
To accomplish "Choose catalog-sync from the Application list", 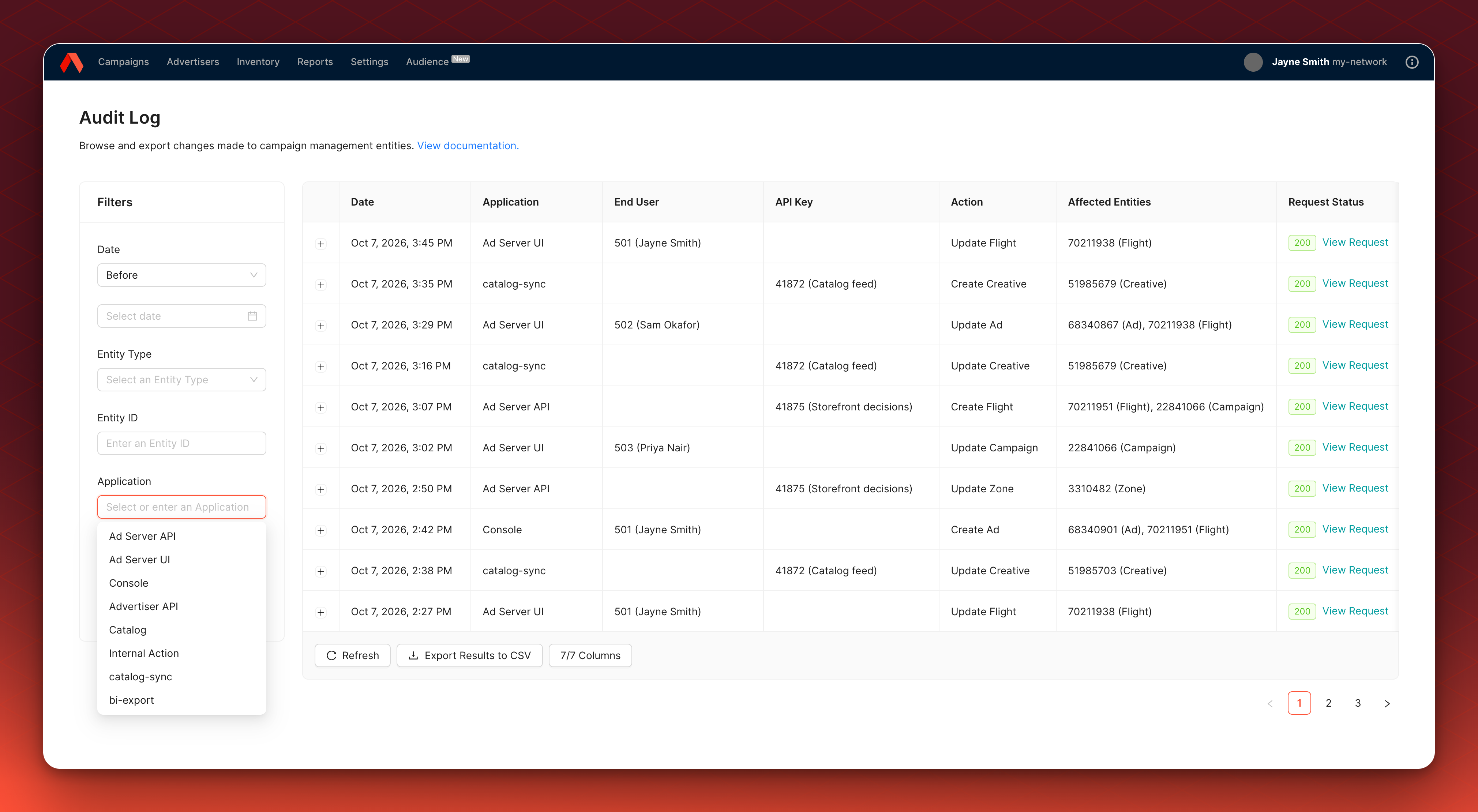I will tap(181, 677).
